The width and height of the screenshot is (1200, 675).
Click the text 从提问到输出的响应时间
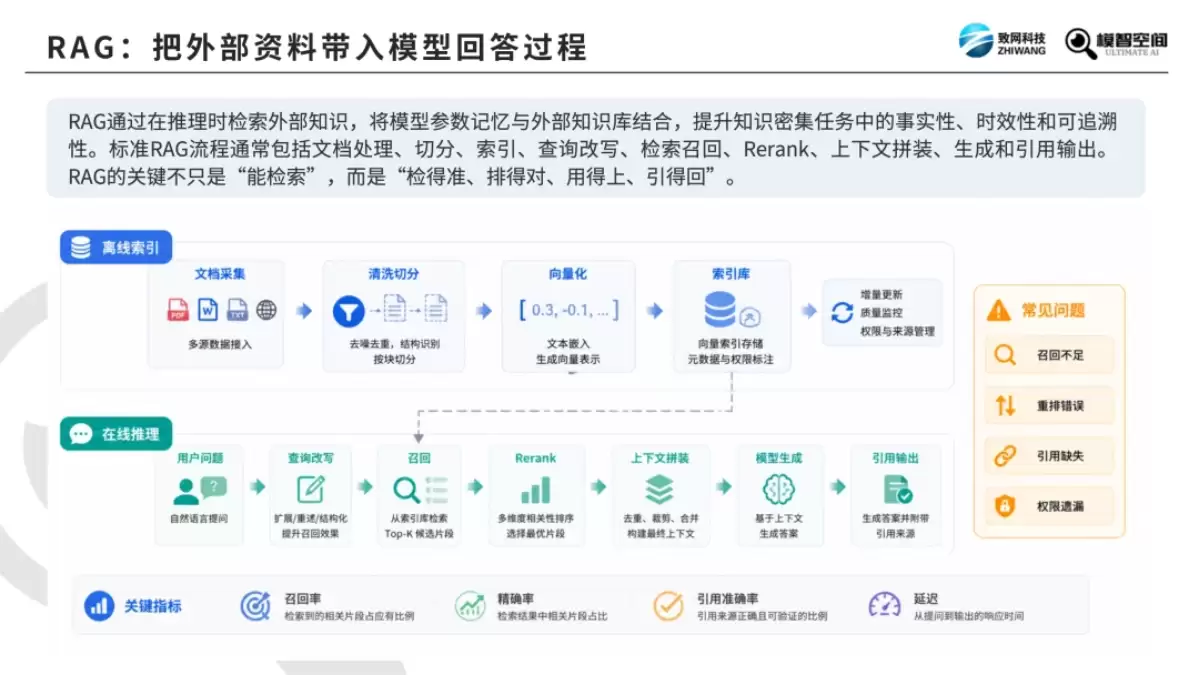pos(969,616)
